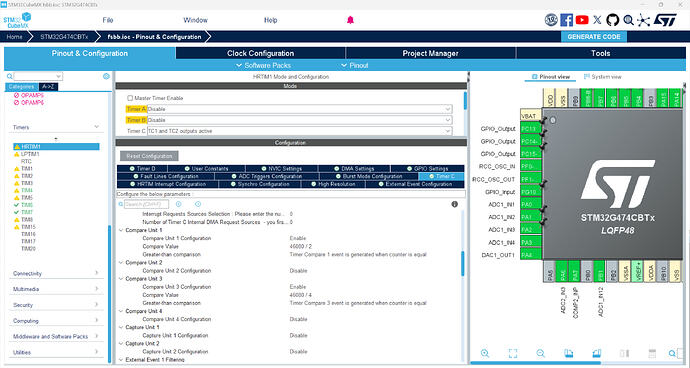
Task: Select TIM1 in the timers list
Action: point(27,169)
